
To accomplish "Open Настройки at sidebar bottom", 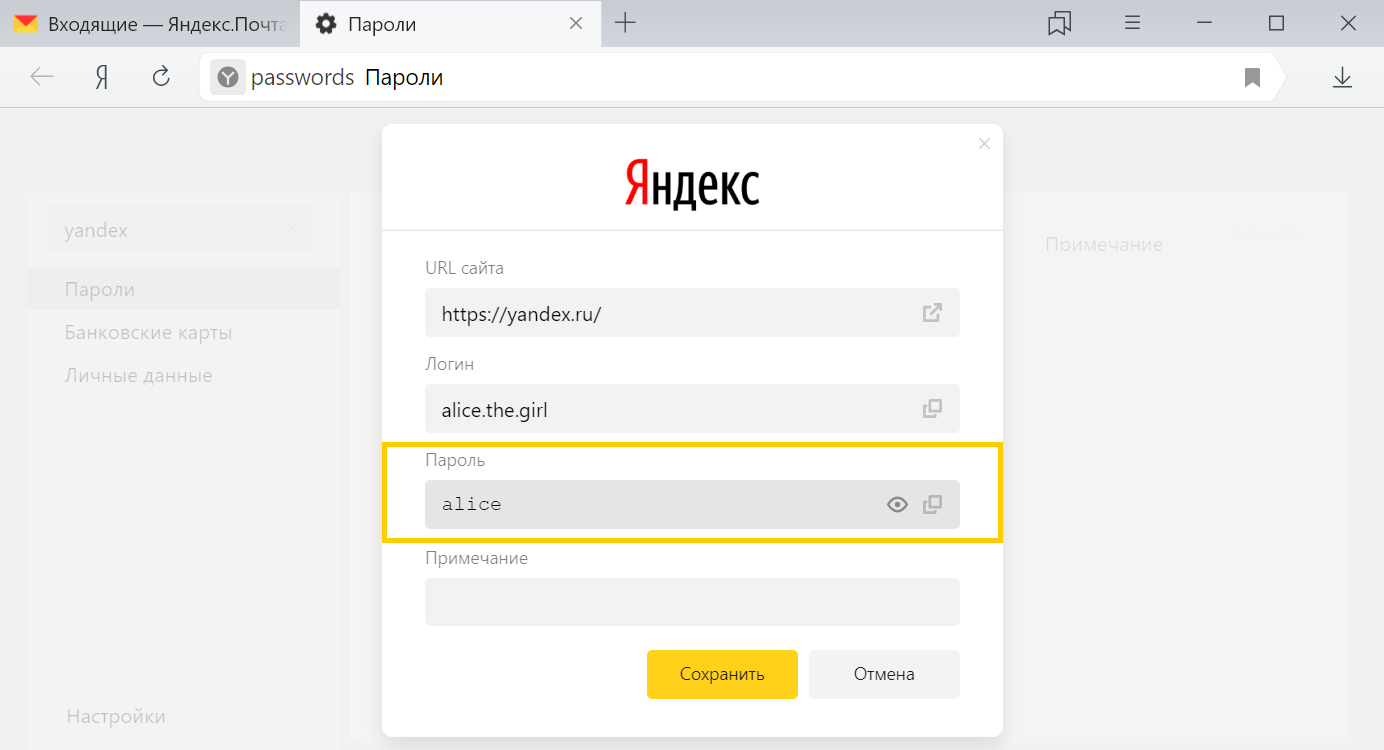I will click(x=116, y=717).
